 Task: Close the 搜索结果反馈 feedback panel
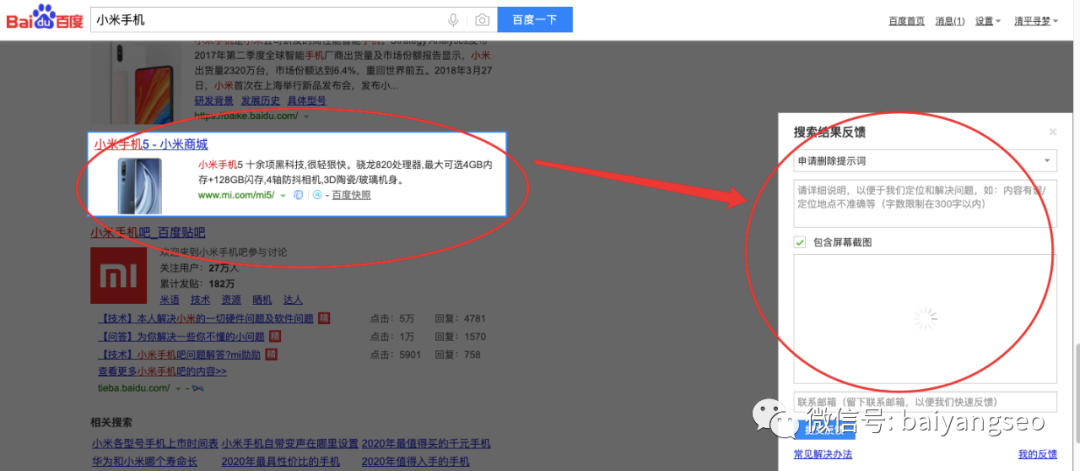click(x=1052, y=132)
